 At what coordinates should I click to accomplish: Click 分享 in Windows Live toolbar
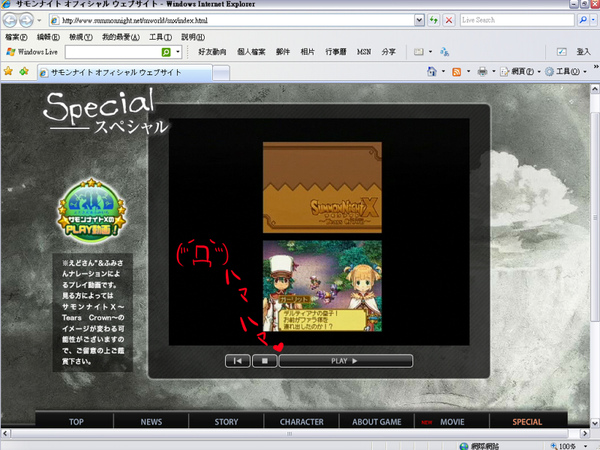click(x=388, y=52)
